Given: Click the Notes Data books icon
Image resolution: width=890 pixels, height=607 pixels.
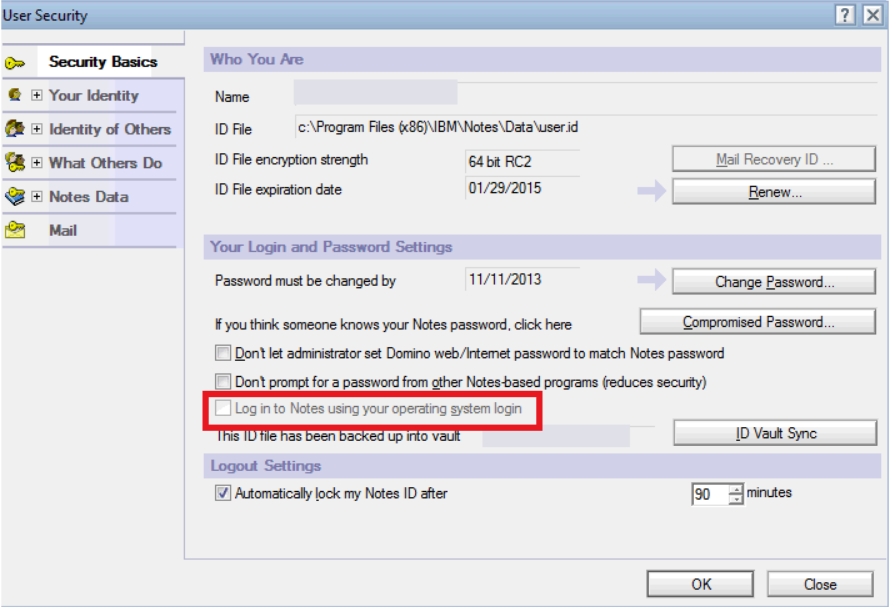Looking at the screenshot, I should [14, 197].
